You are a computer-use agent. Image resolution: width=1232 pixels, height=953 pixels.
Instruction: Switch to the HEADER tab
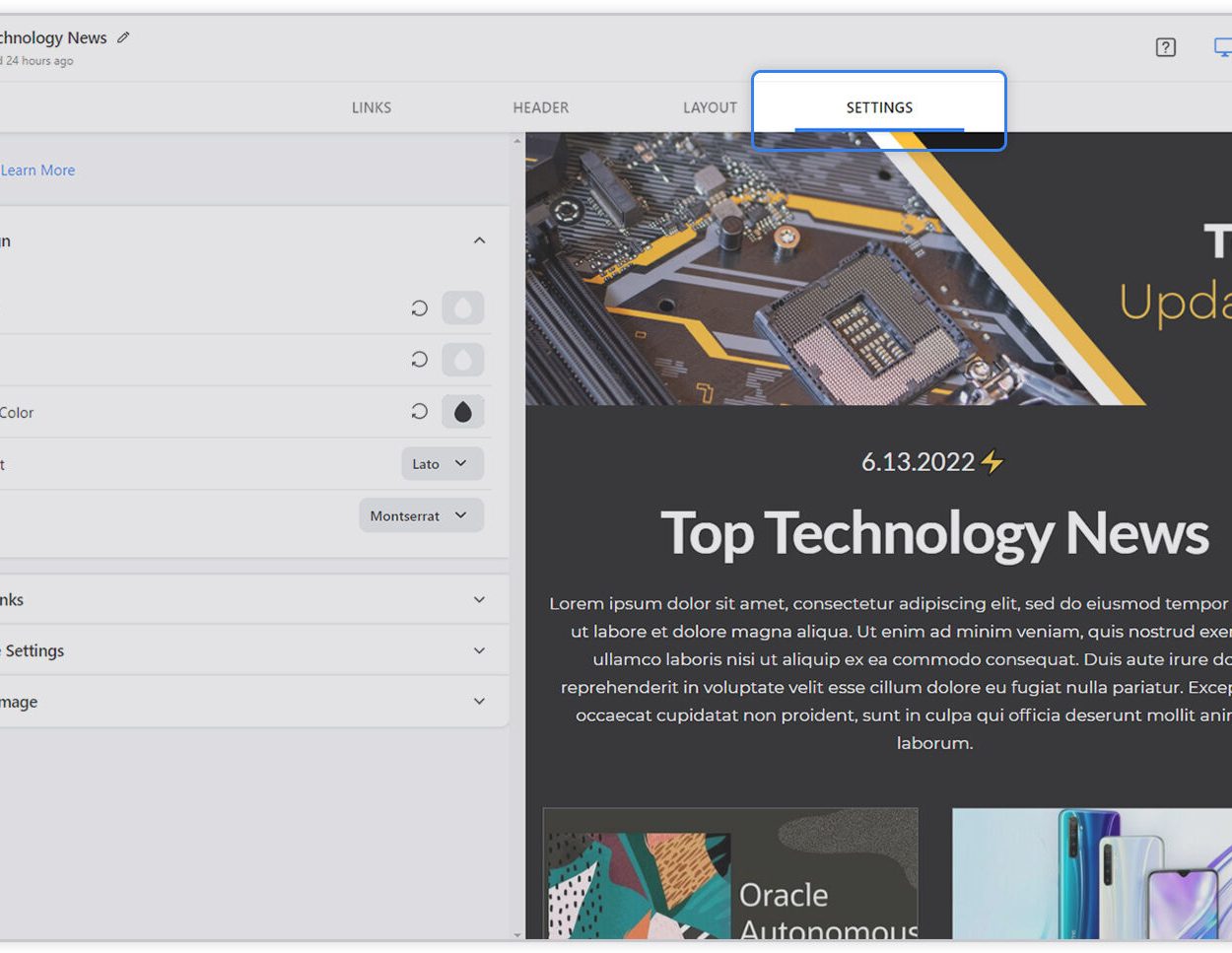(x=541, y=107)
